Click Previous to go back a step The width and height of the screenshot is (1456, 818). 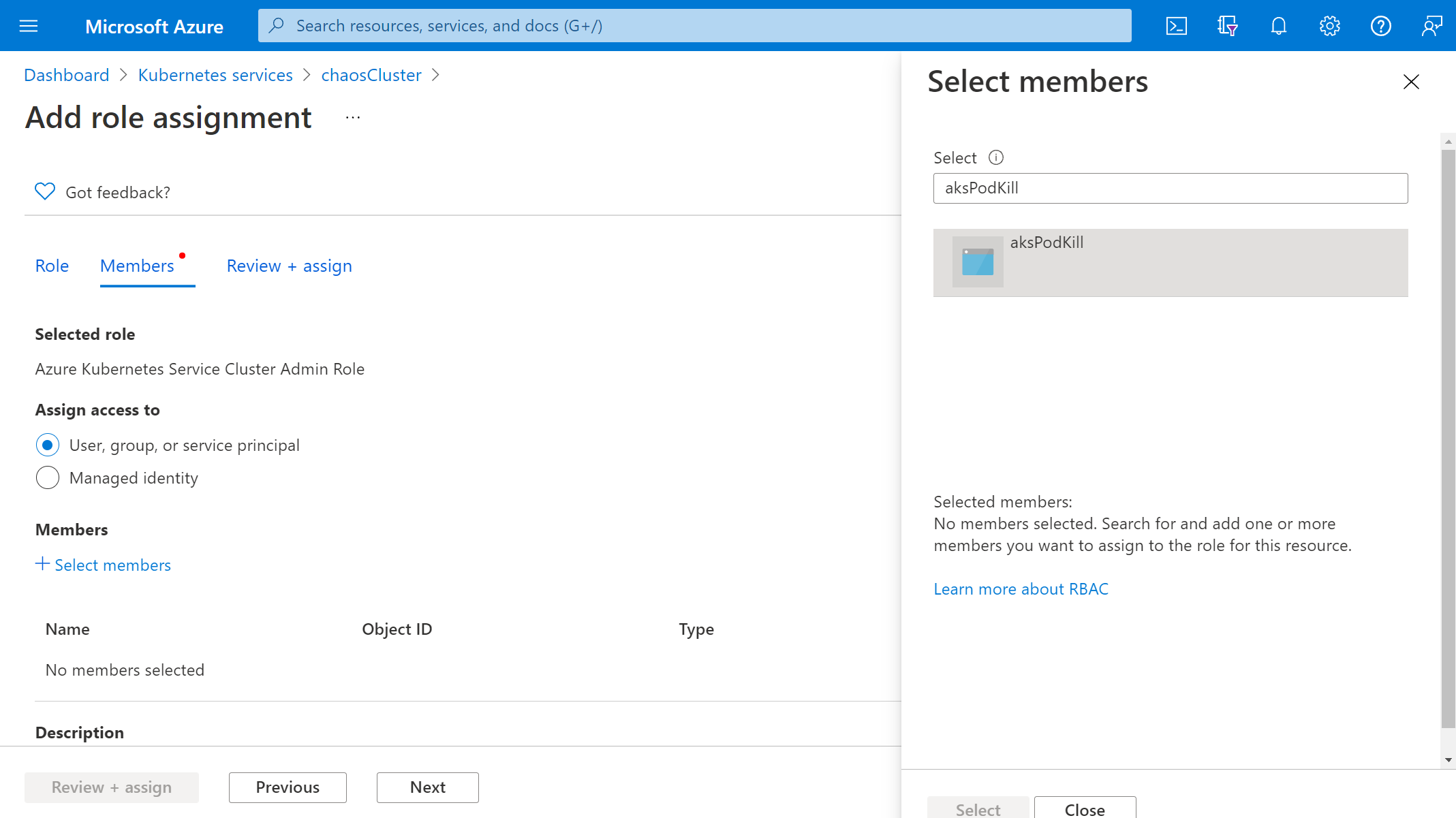point(288,787)
